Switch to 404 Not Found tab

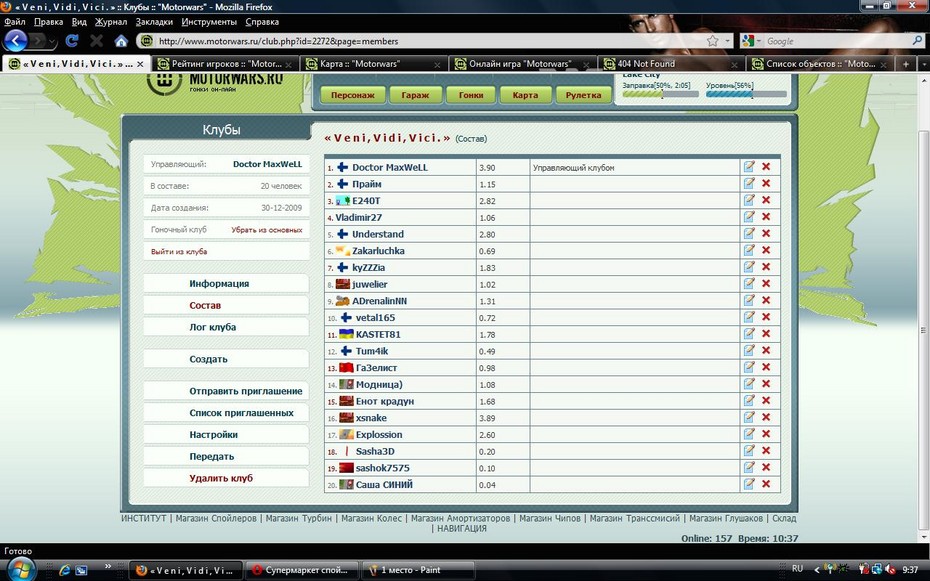(671, 64)
